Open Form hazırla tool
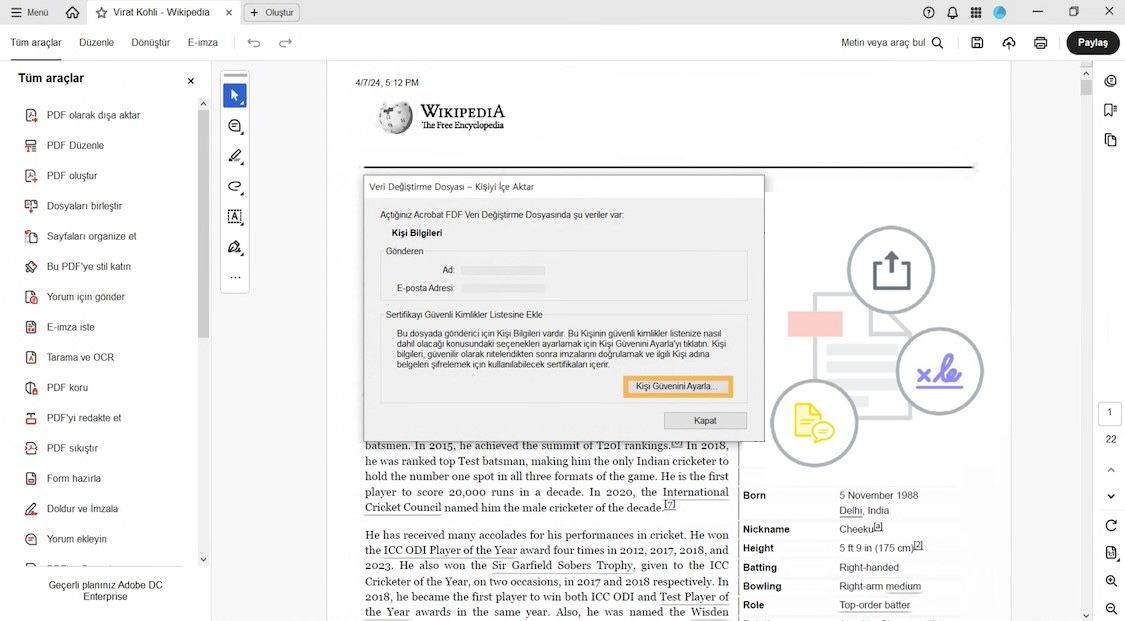The image size is (1125, 621). (73, 478)
